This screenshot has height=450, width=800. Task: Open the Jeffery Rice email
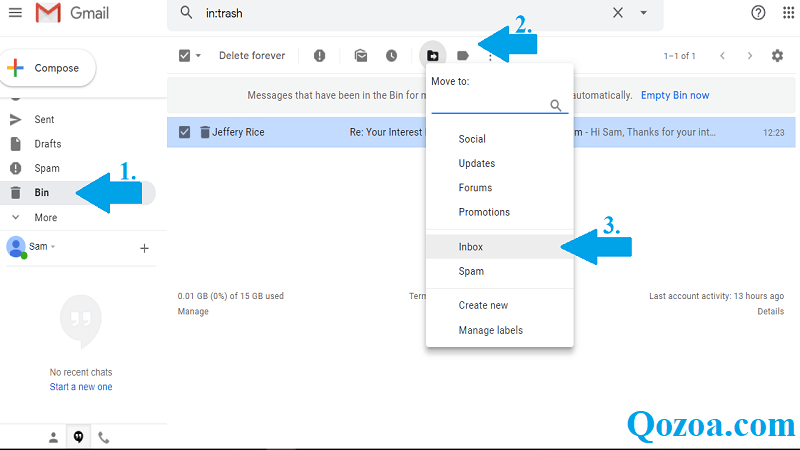[x=481, y=132]
